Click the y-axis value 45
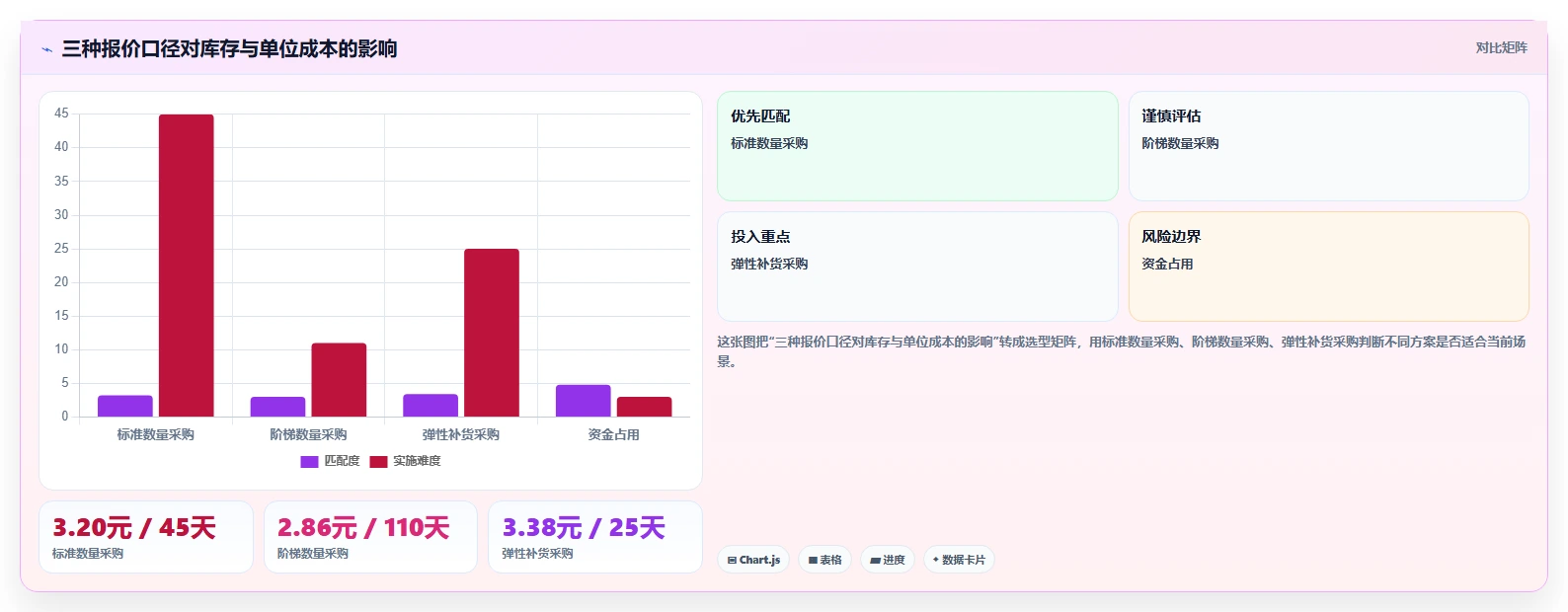The image size is (1568, 612). tap(61, 114)
